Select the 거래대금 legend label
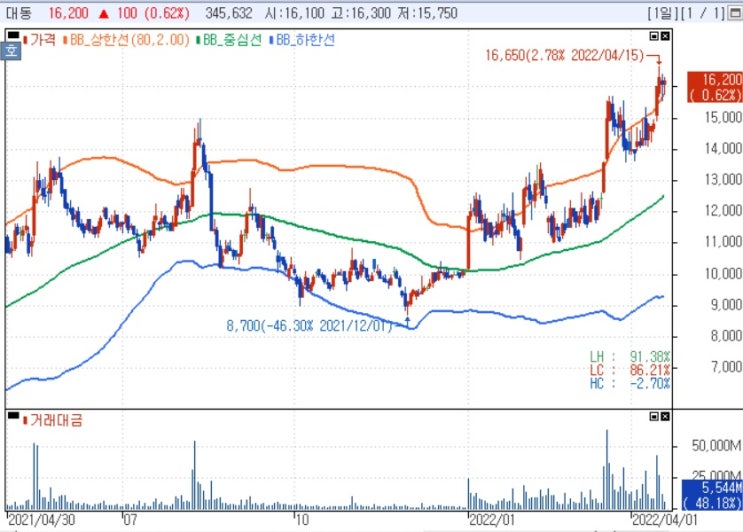 (56, 420)
